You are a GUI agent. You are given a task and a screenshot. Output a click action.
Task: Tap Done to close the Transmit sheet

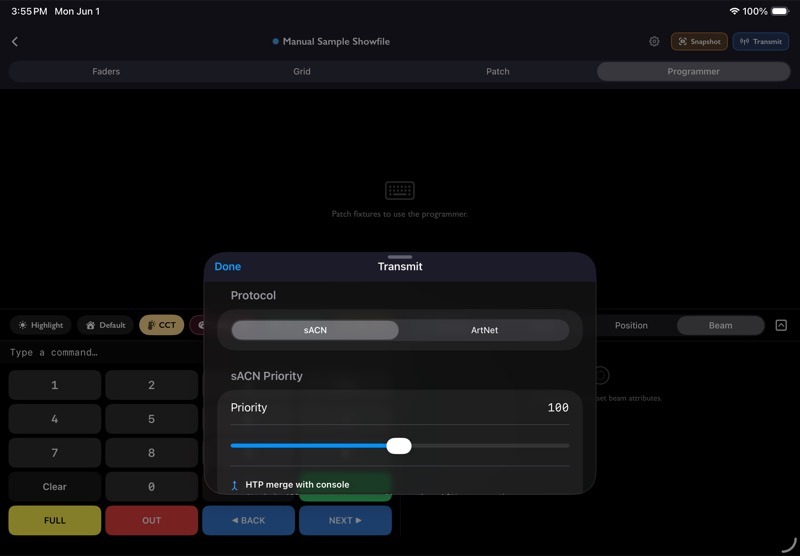228,266
